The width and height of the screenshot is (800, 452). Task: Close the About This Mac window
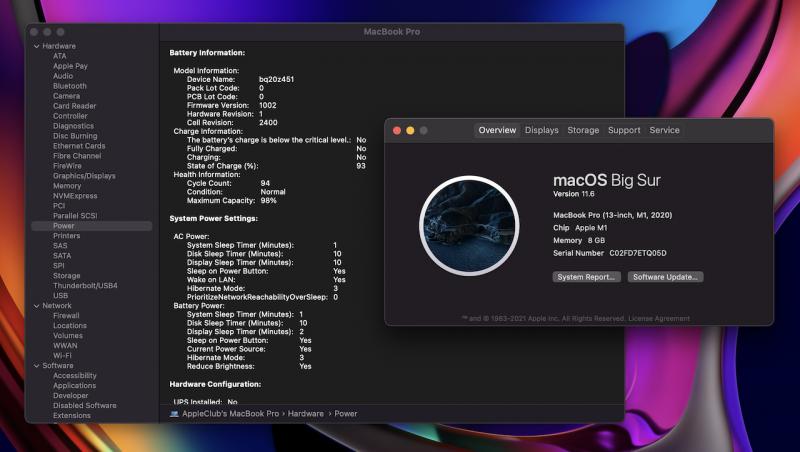coord(397,131)
